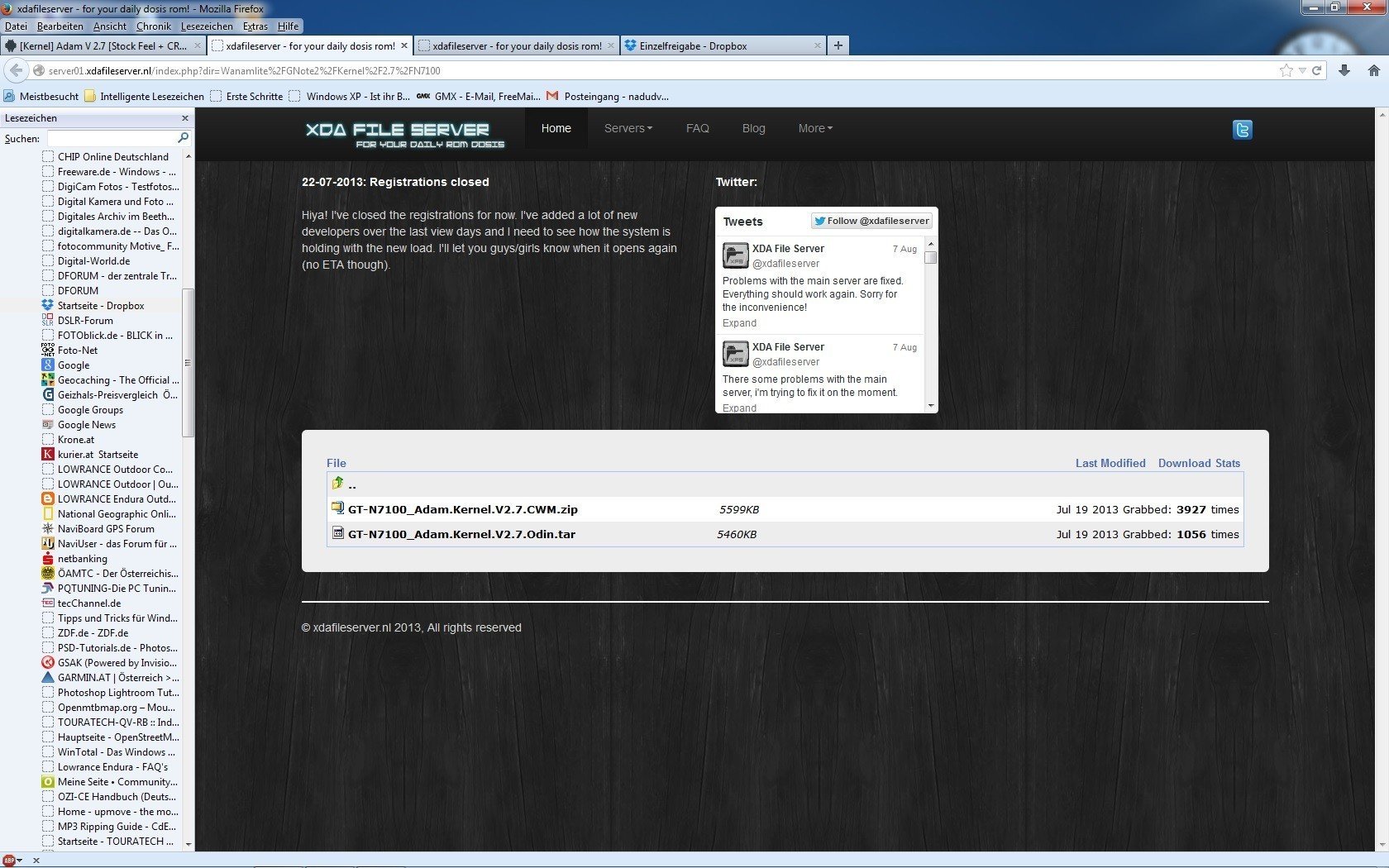The height and width of the screenshot is (868, 1389).
Task: Open the ÖAMTC bookmark in the sidebar
Action: coord(110,574)
